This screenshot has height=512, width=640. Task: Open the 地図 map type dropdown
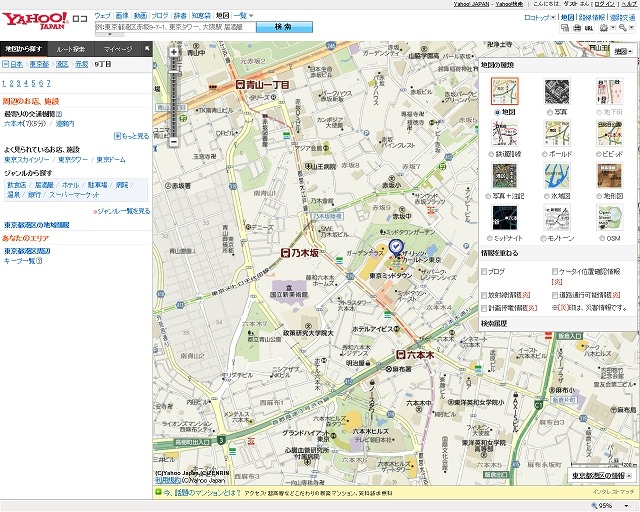(x=623, y=51)
